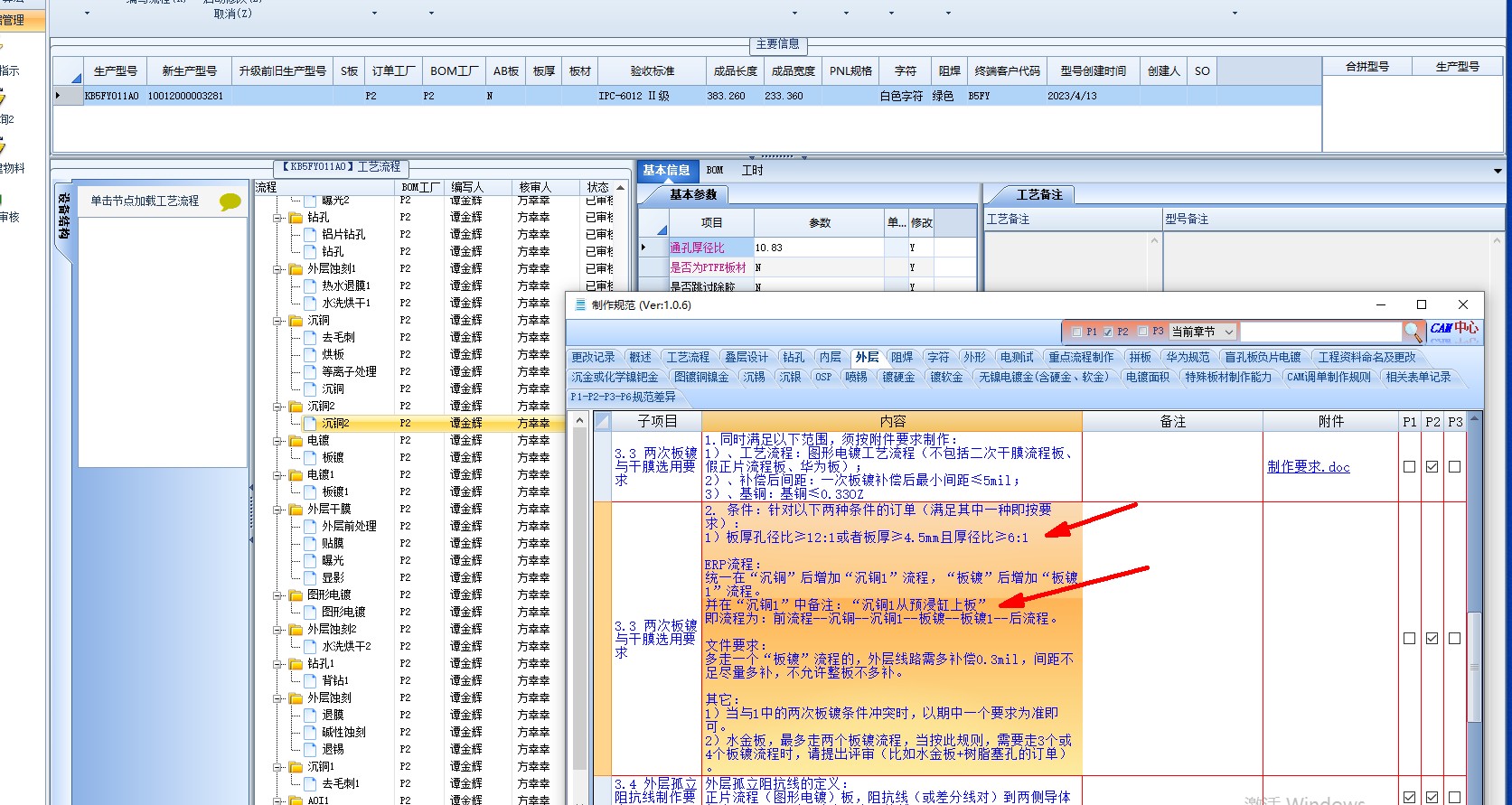Viewport: 1512px width, 805px height.
Task: Click the page icon of 等离子处理 step
Action: (311, 371)
